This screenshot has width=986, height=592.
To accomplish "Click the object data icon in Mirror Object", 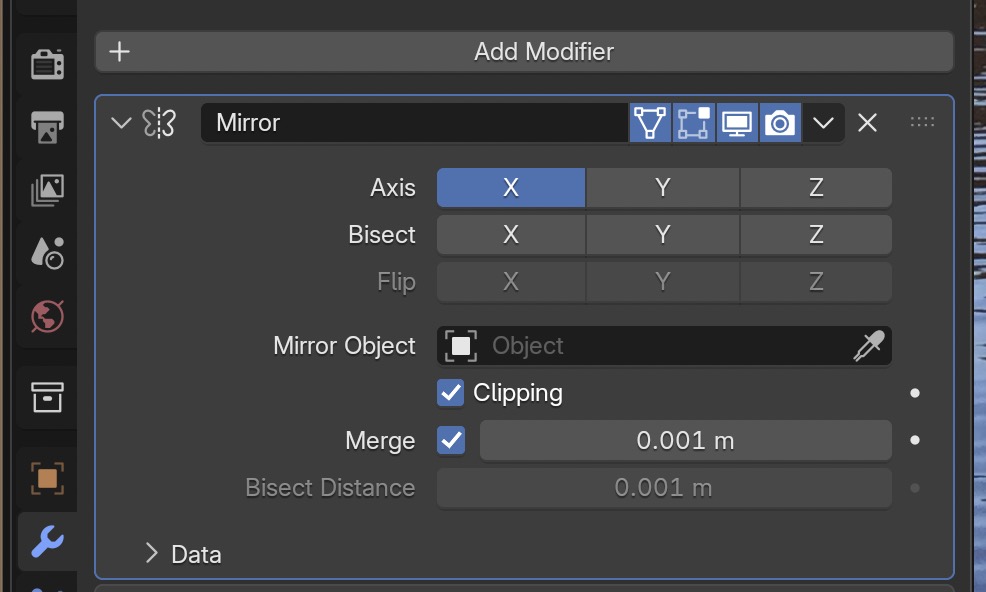I will (x=461, y=345).
